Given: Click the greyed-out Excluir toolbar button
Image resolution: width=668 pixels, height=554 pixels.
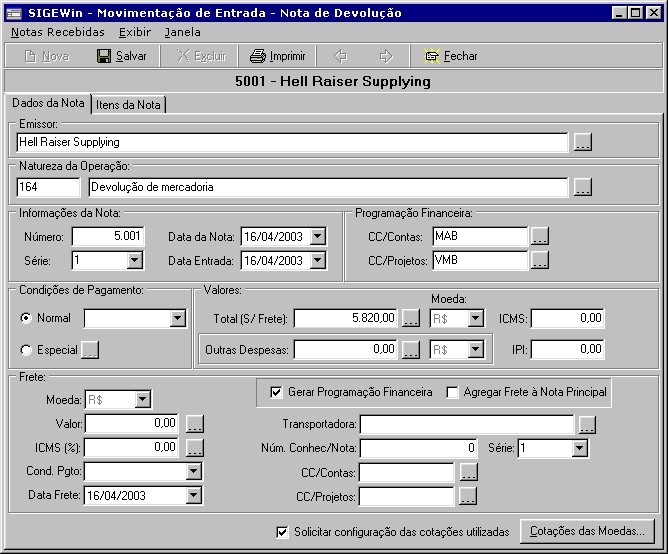Looking at the screenshot, I should (x=201, y=56).
